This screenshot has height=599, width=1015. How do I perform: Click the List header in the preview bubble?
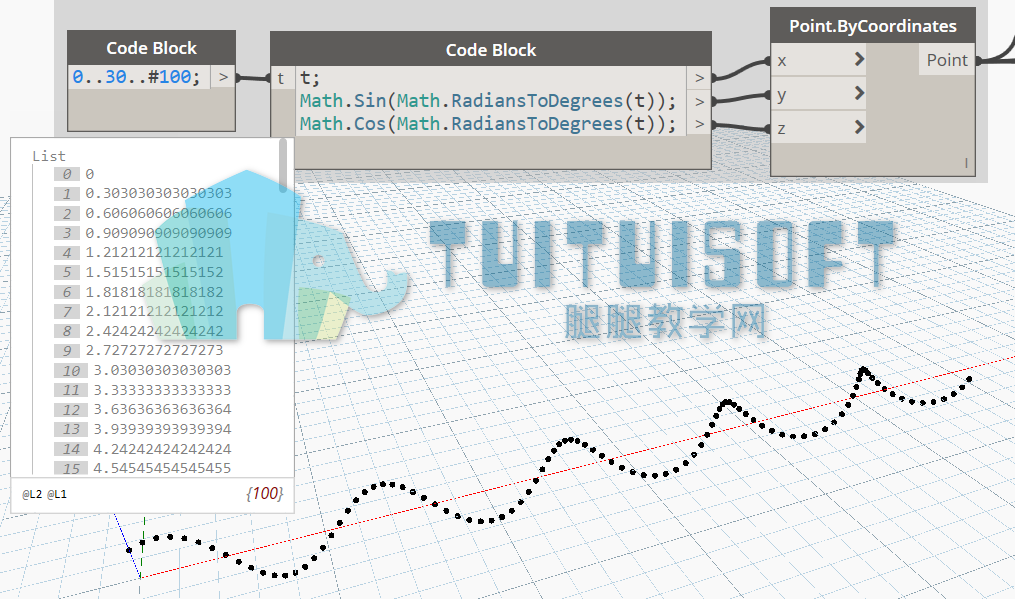point(49,156)
